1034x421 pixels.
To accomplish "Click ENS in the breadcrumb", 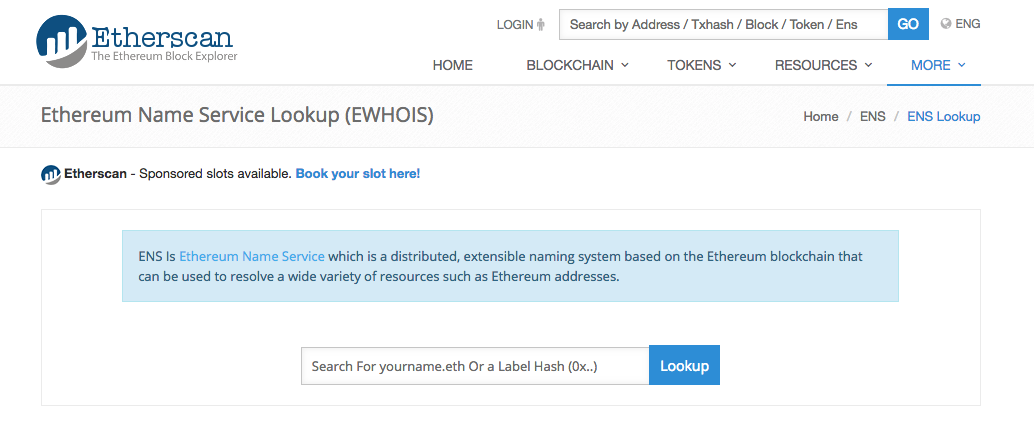I will coord(872,117).
